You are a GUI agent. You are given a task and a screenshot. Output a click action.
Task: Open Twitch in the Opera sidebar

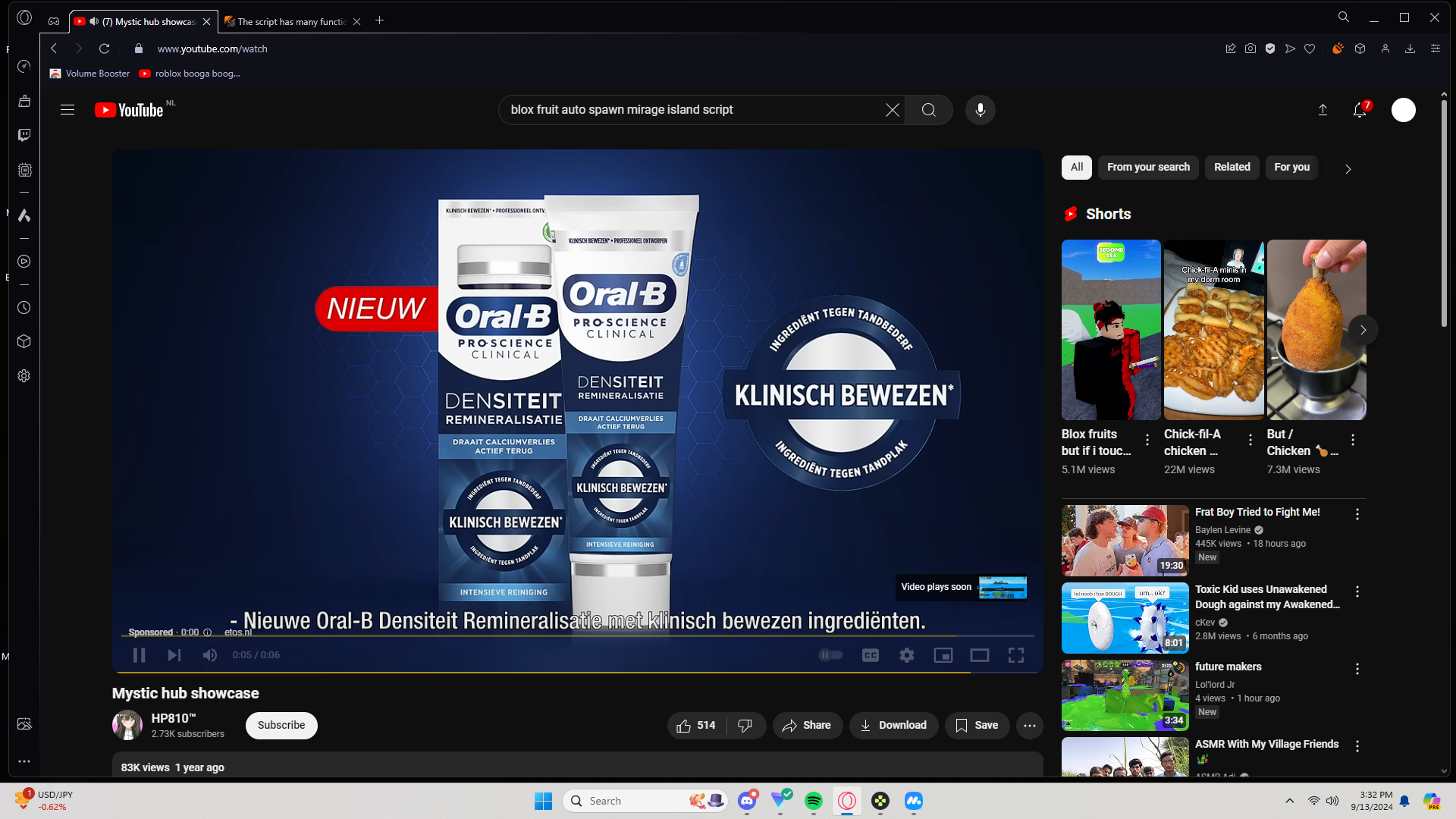coord(24,135)
